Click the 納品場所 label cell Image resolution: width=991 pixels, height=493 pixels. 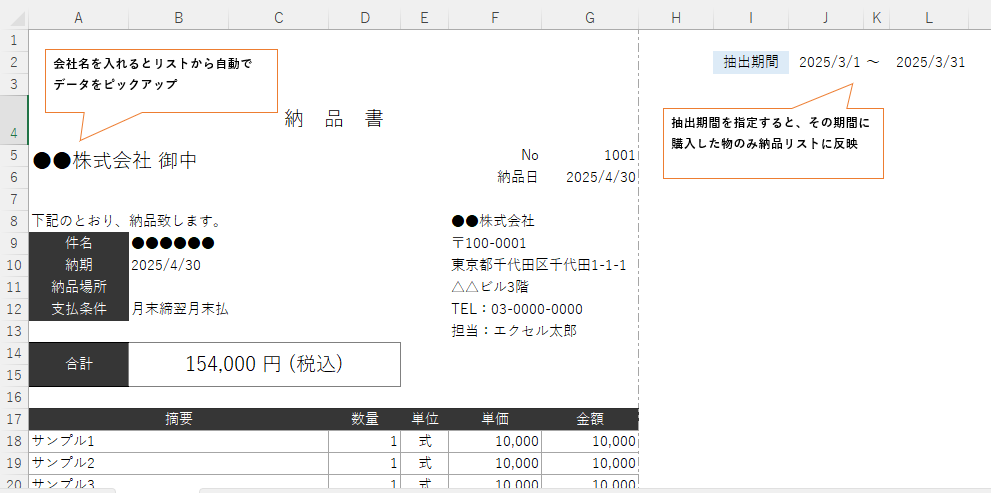pos(78,287)
